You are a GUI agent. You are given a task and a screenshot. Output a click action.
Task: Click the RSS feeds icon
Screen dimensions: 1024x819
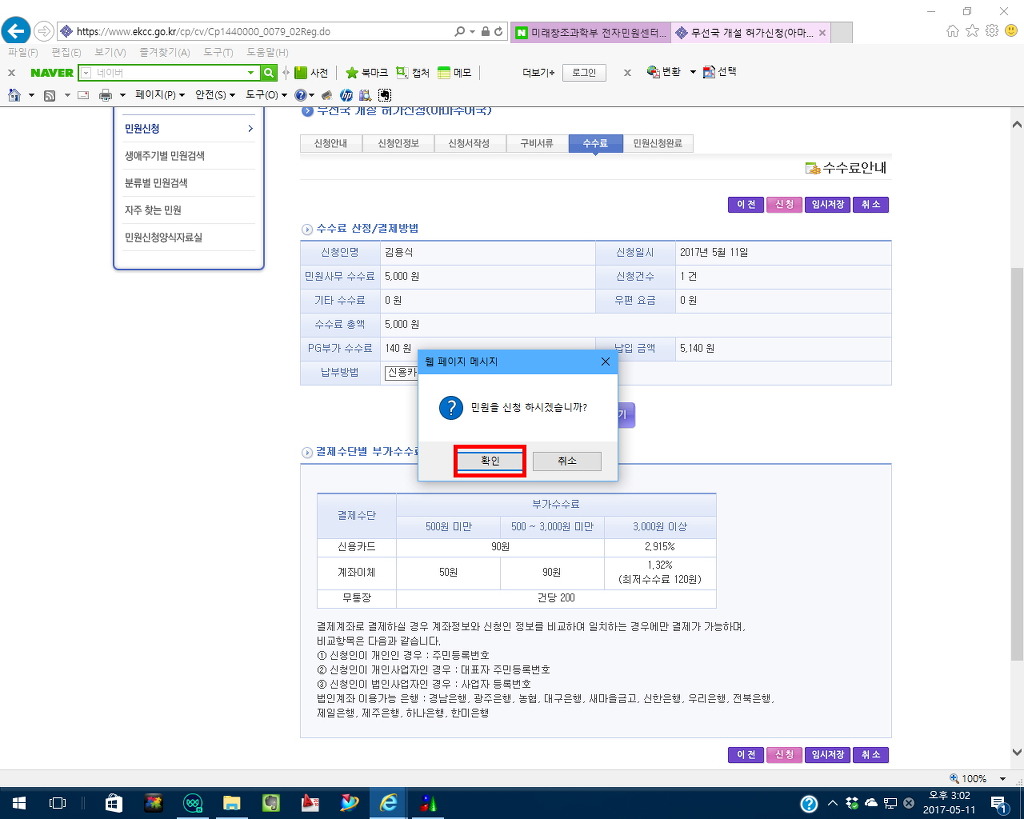[50, 95]
